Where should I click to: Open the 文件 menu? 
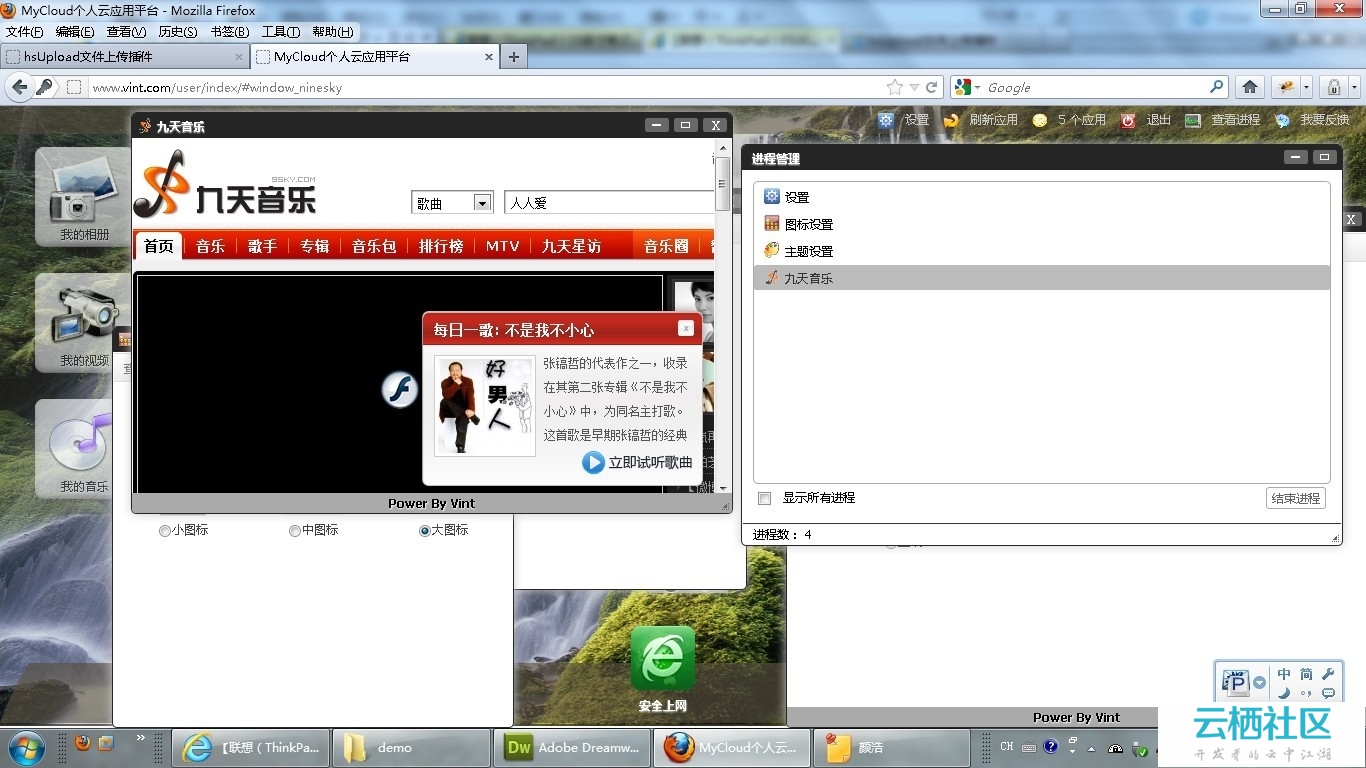pos(25,32)
